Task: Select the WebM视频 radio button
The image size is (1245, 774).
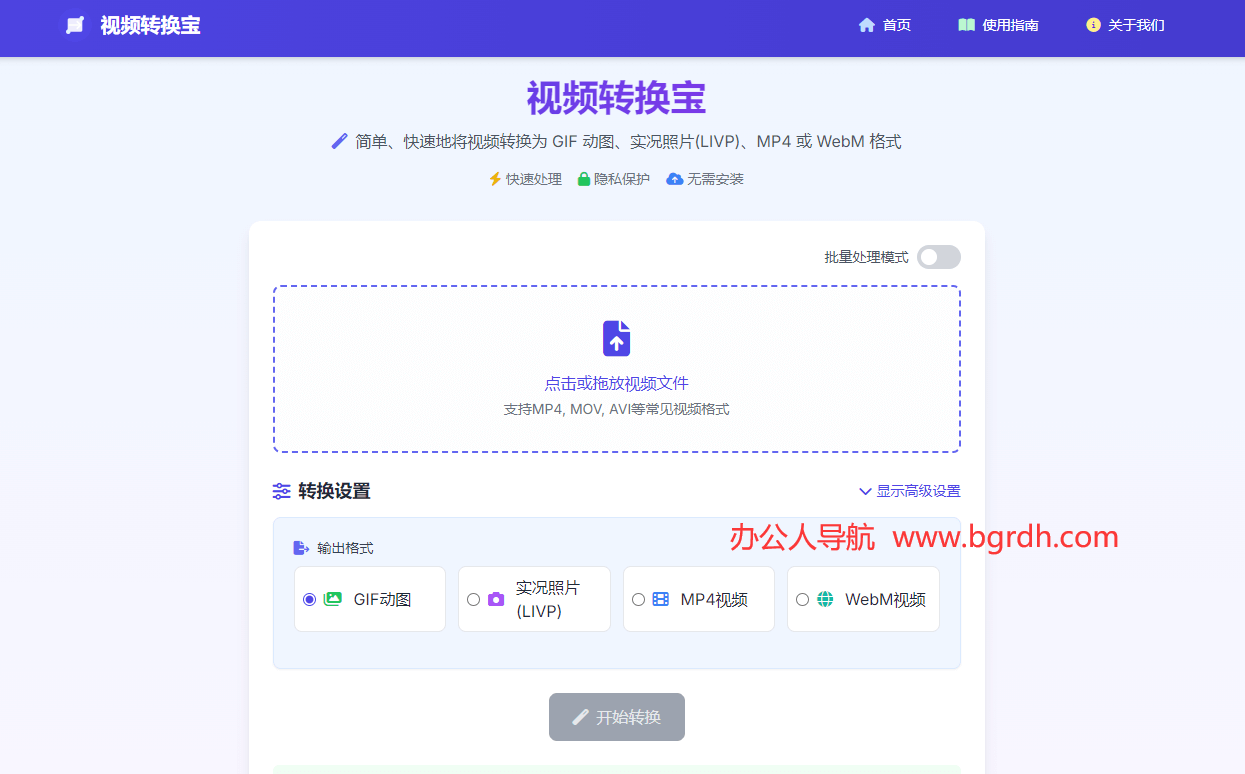Action: pyautogui.click(x=802, y=598)
